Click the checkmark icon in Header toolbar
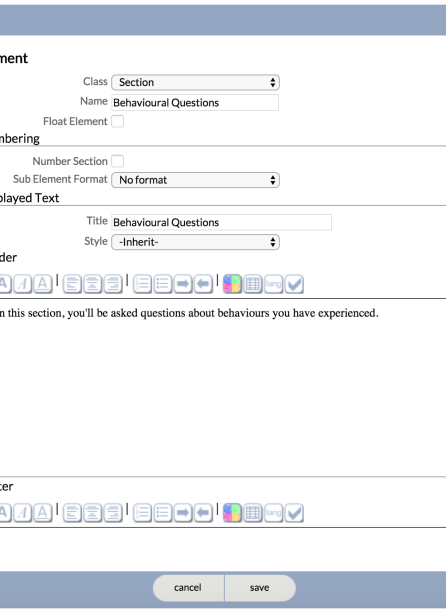This screenshot has height=613, width=446. click(x=294, y=284)
